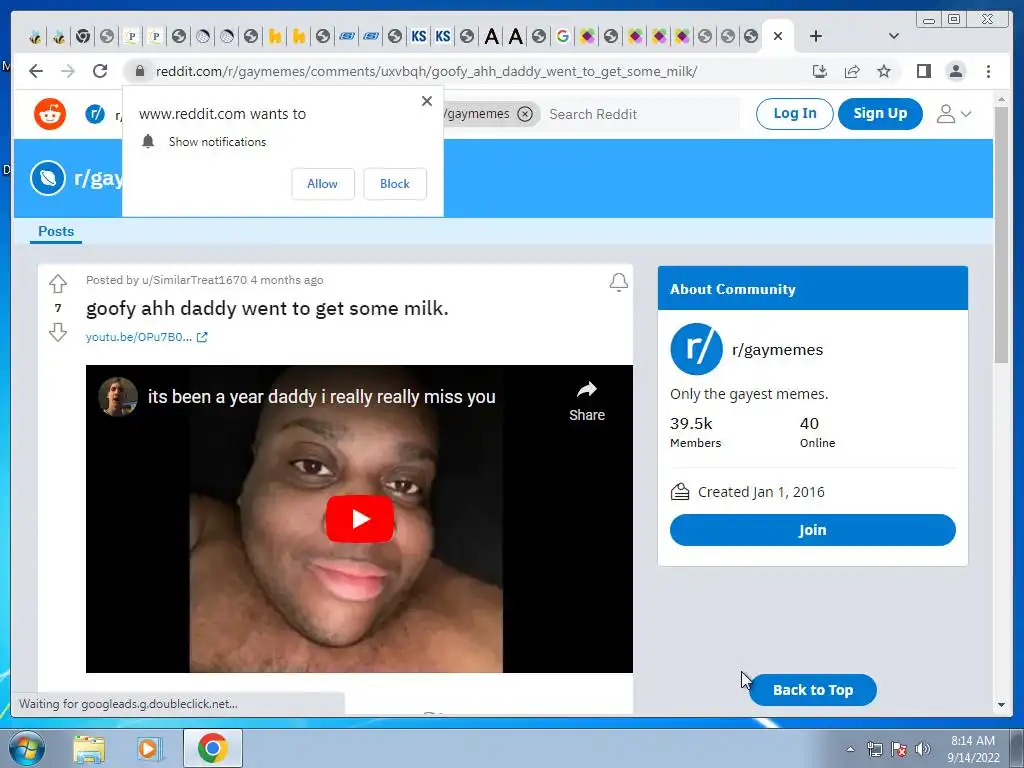The image size is (1024, 768).
Task: Click r/gaymemes icon in About Community
Action: click(696, 349)
